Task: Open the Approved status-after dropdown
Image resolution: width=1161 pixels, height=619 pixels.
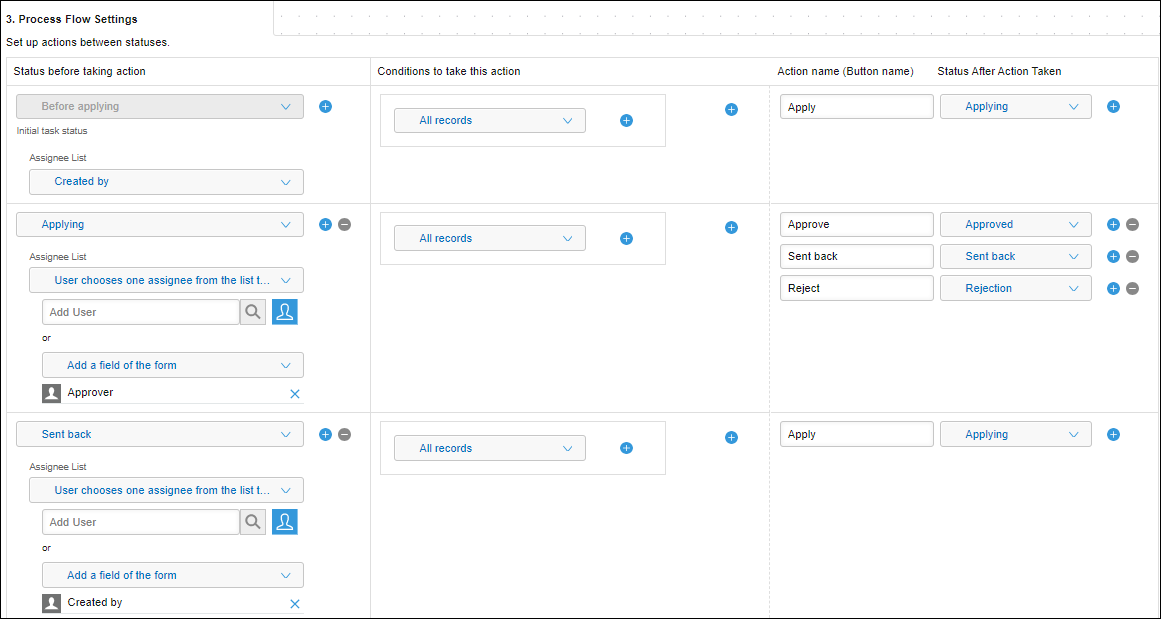Action: click(x=1016, y=224)
